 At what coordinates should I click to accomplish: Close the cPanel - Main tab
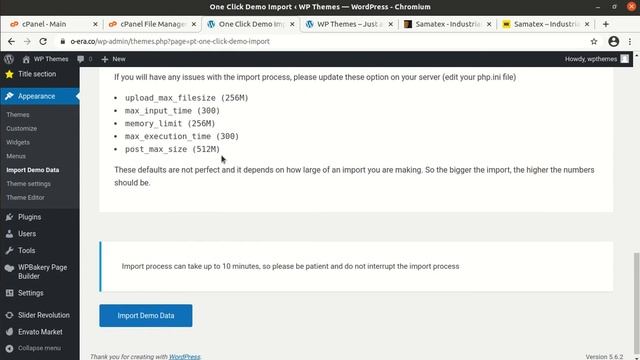click(x=95, y=24)
